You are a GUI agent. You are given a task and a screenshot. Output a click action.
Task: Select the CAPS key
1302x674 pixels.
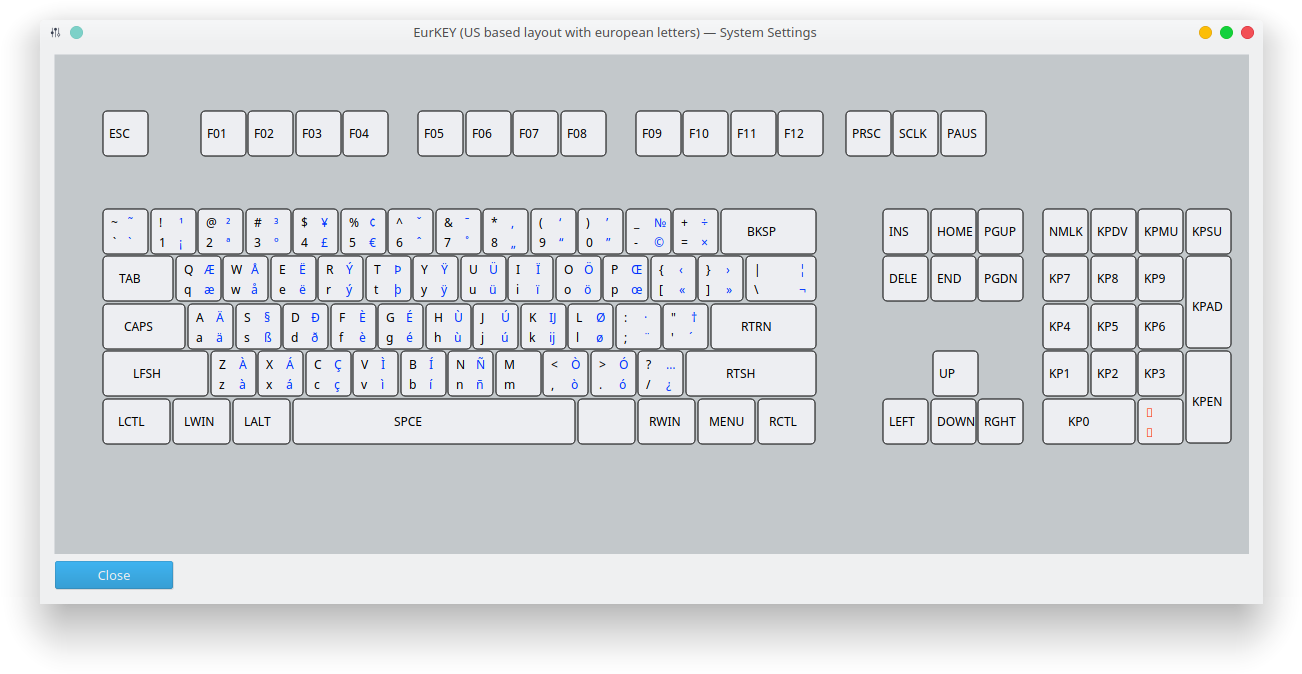[143, 326]
